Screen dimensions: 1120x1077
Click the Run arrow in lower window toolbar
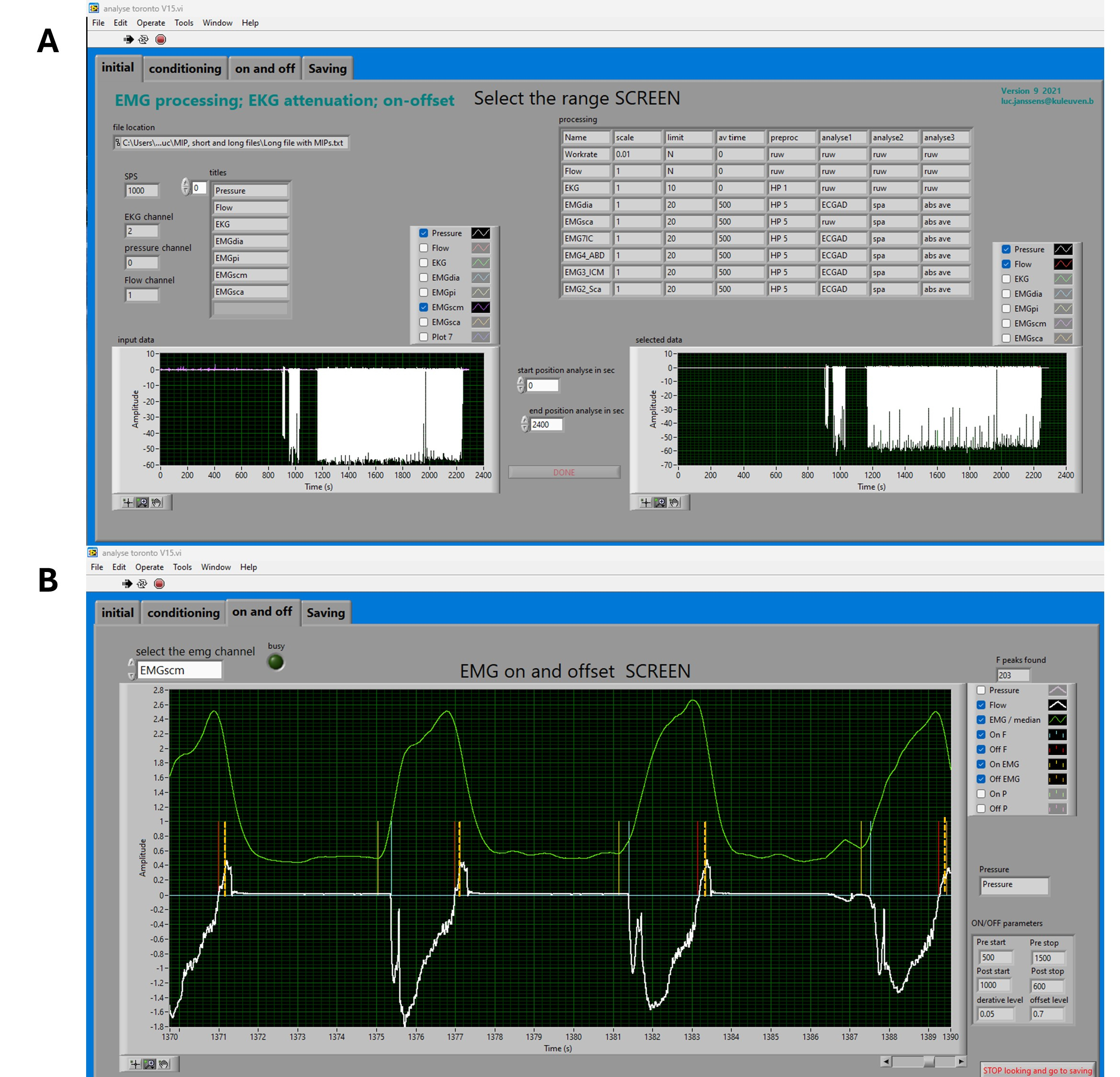(x=127, y=583)
